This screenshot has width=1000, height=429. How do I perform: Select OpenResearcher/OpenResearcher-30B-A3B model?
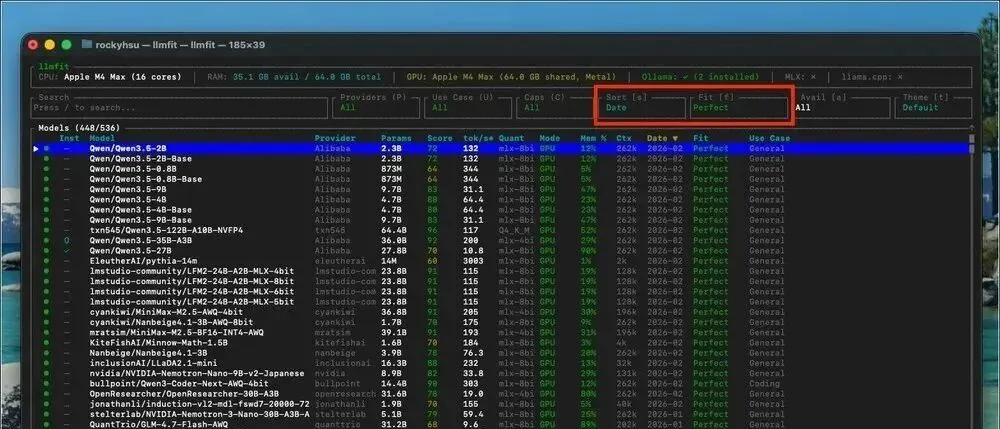(501, 393)
